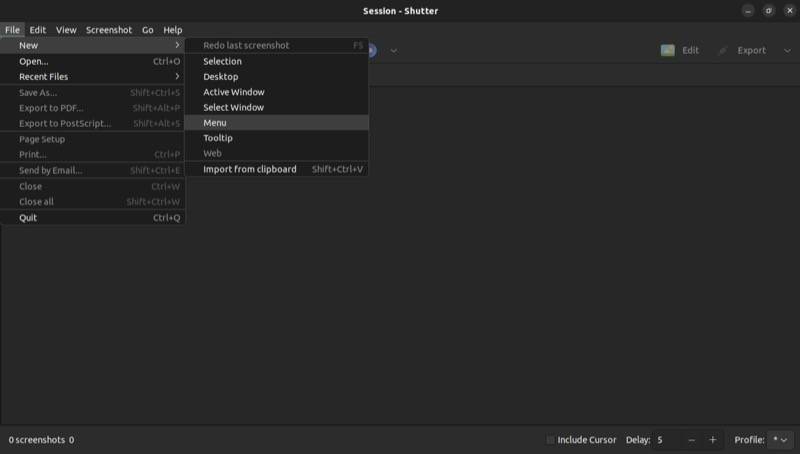The width and height of the screenshot is (800, 454).
Task: Decrease delay with minus button
Action: pos(691,440)
